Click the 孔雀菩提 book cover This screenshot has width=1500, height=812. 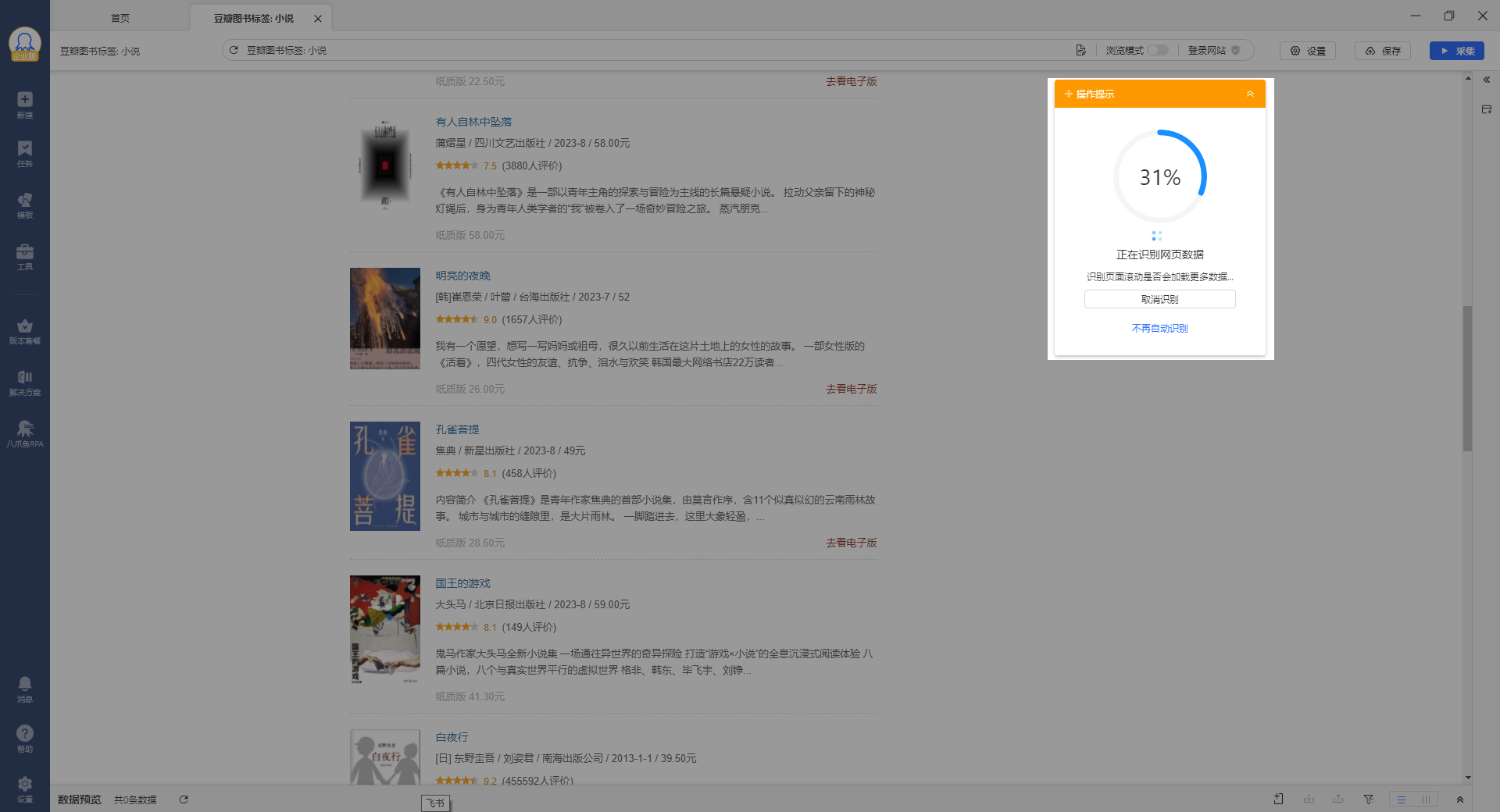click(x=385, y=476)
